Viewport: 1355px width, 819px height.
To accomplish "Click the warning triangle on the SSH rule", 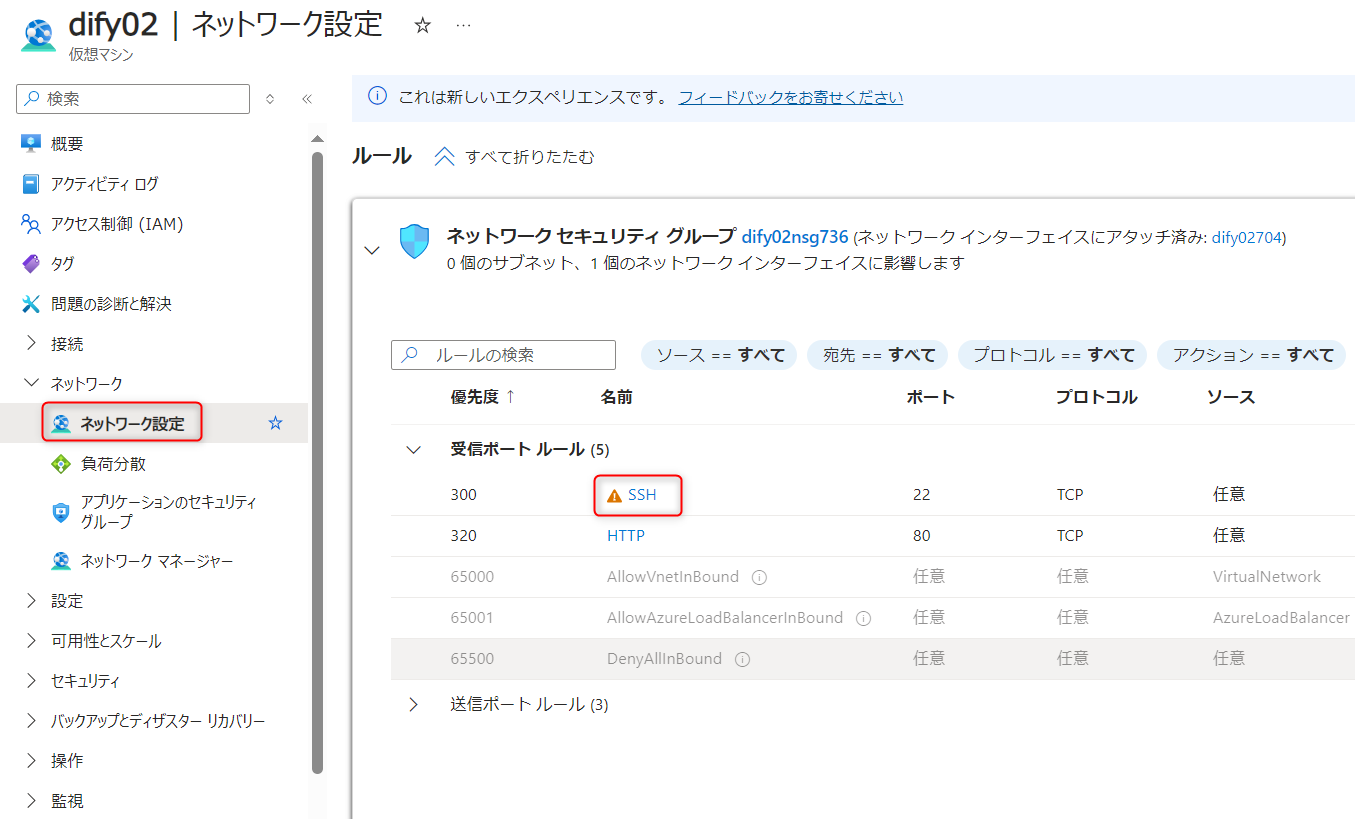I will tap(613, 494).
